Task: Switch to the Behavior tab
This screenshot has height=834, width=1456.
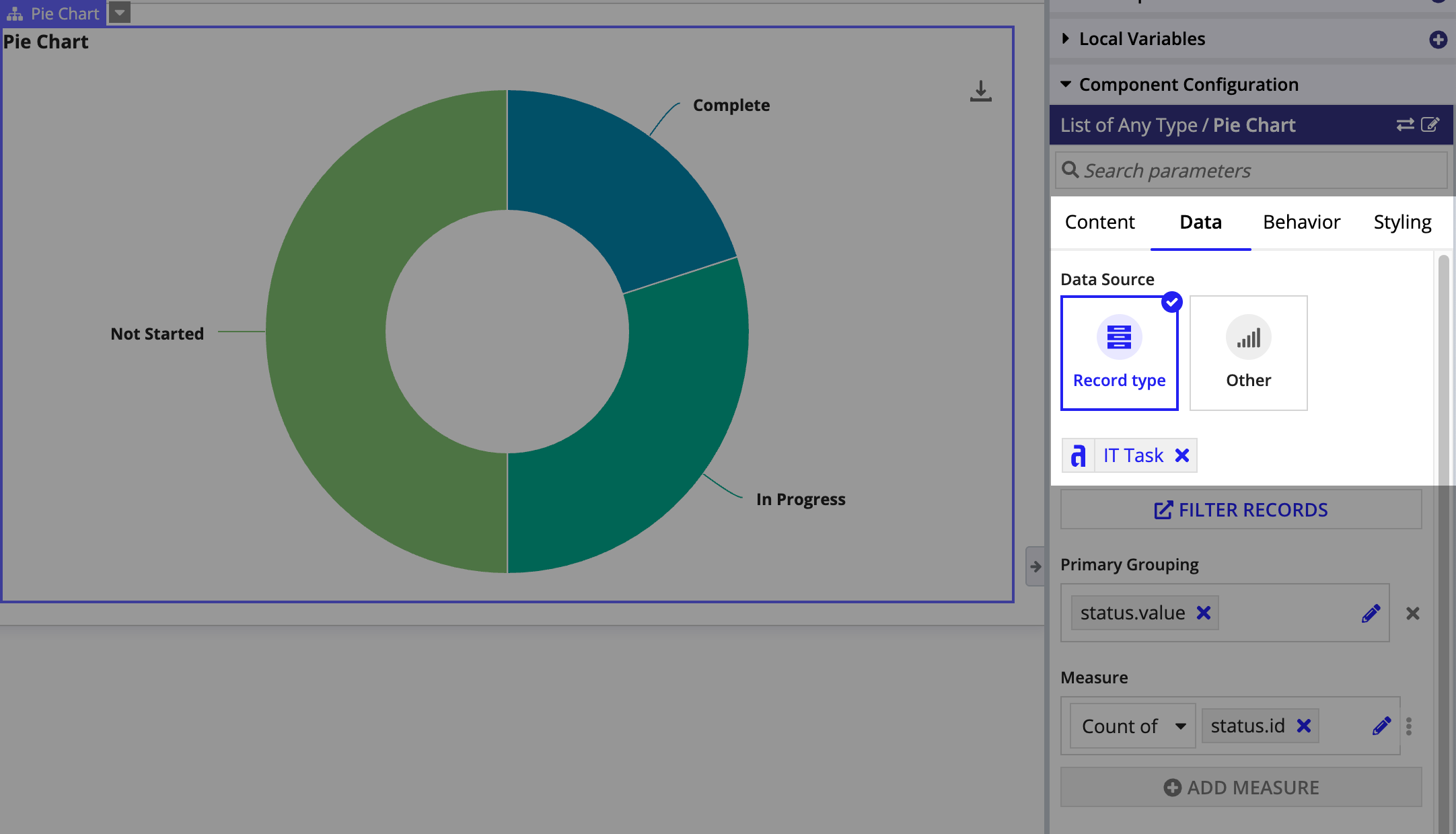Action: click(x=1301, y=222)
